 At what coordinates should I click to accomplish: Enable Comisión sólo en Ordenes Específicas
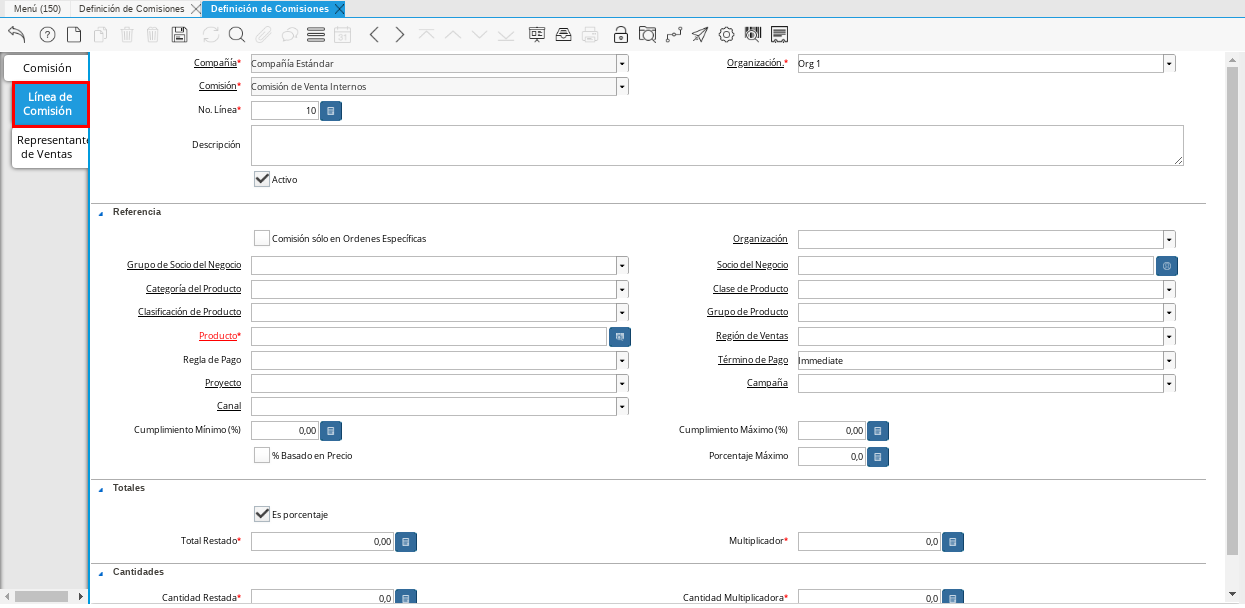262,238
